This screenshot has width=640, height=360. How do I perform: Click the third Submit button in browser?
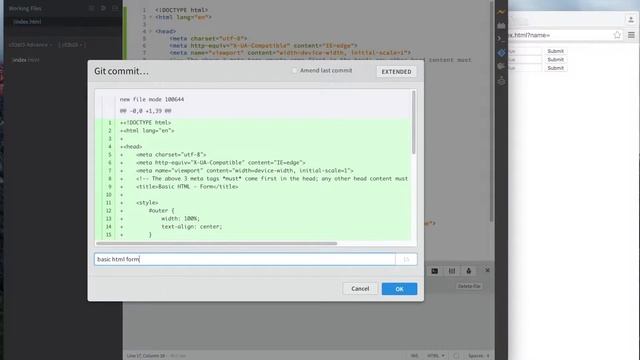tap(556, 68)
